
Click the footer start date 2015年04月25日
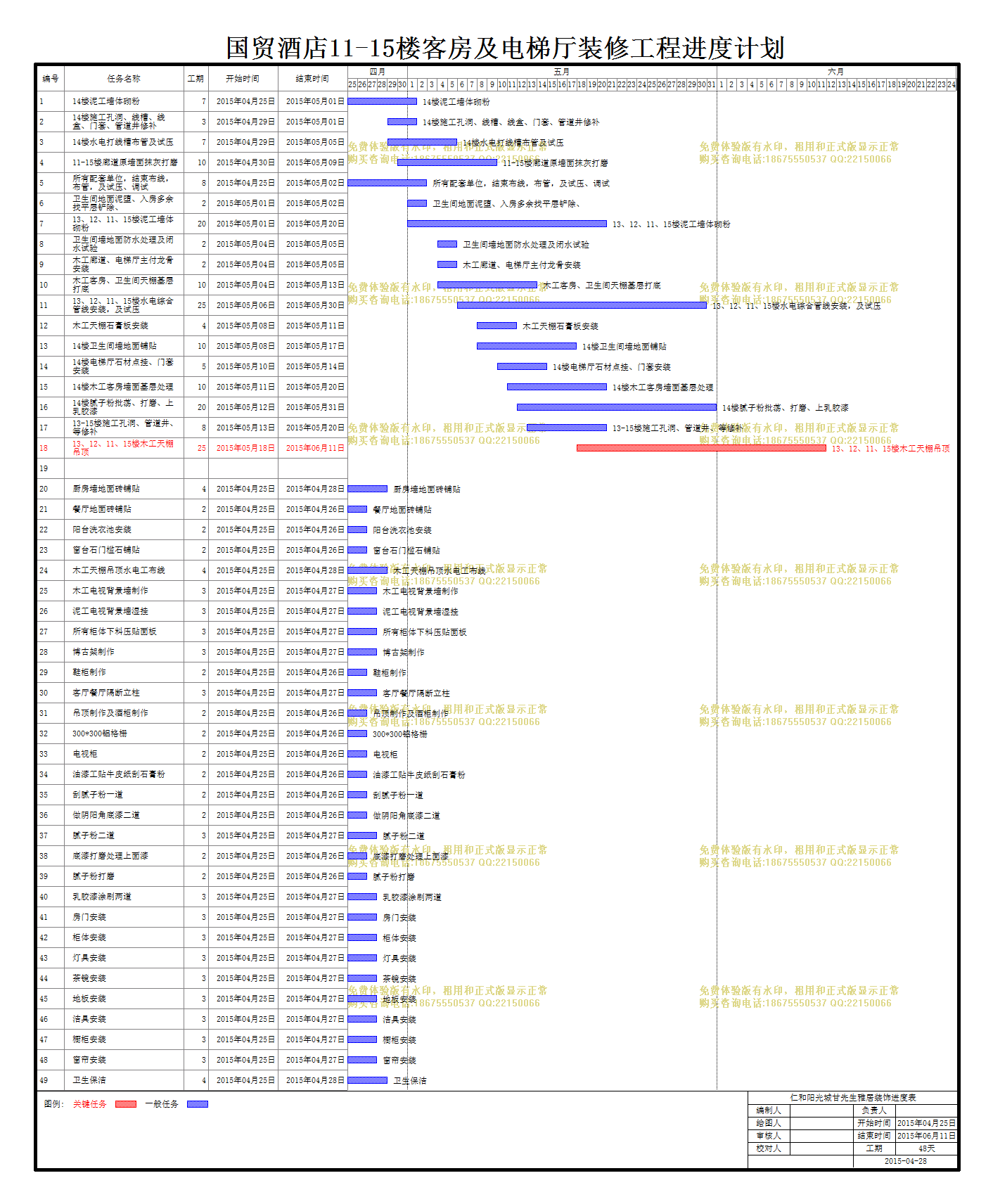click(x=926, y=1123)
